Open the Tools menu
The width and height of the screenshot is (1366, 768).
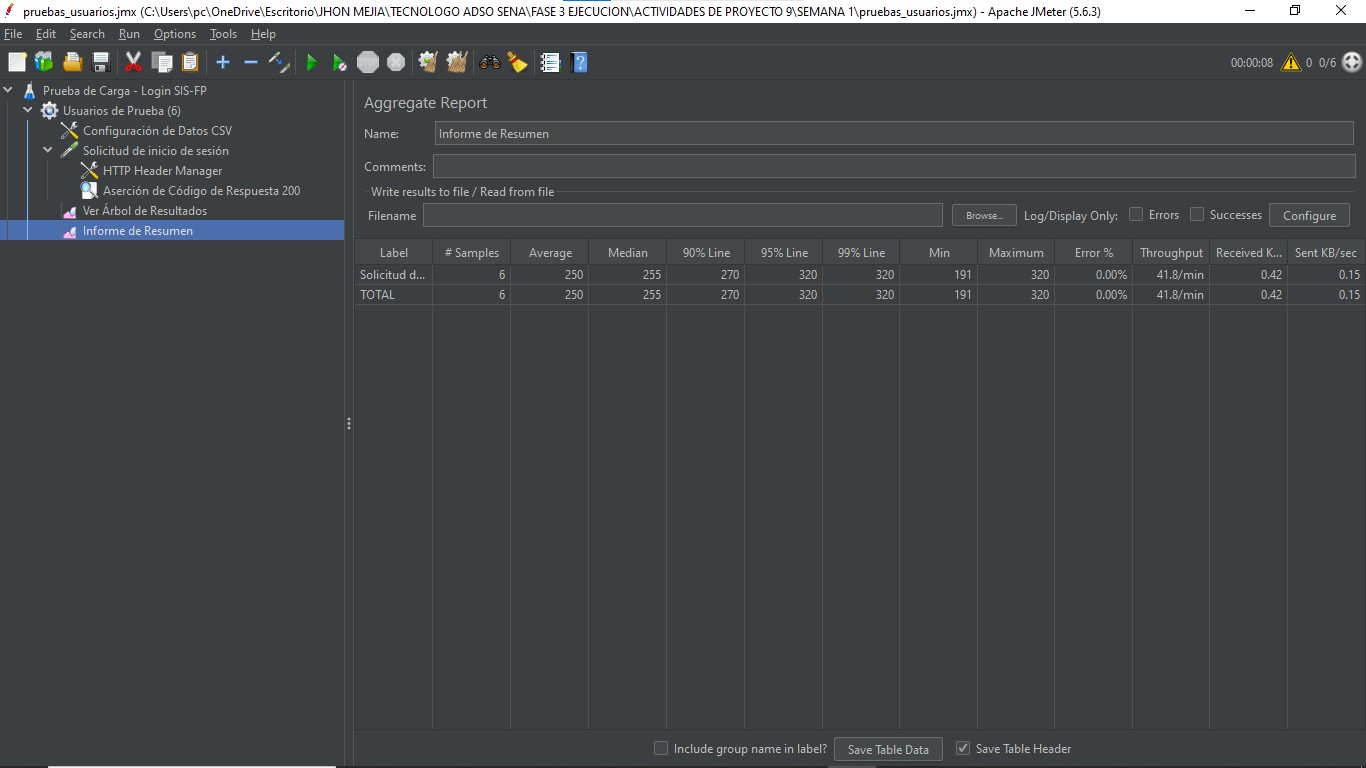[x=223, y=34]
